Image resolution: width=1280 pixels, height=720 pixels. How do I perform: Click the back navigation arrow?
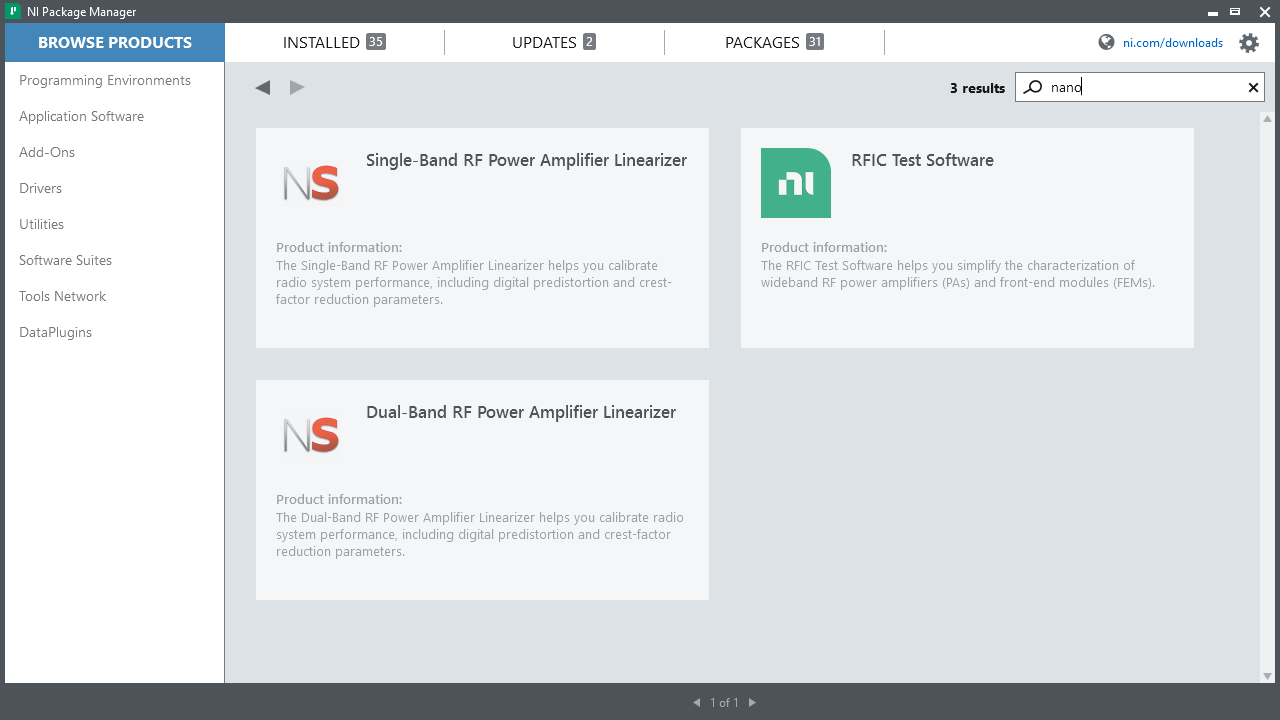[x=263, y=88]
